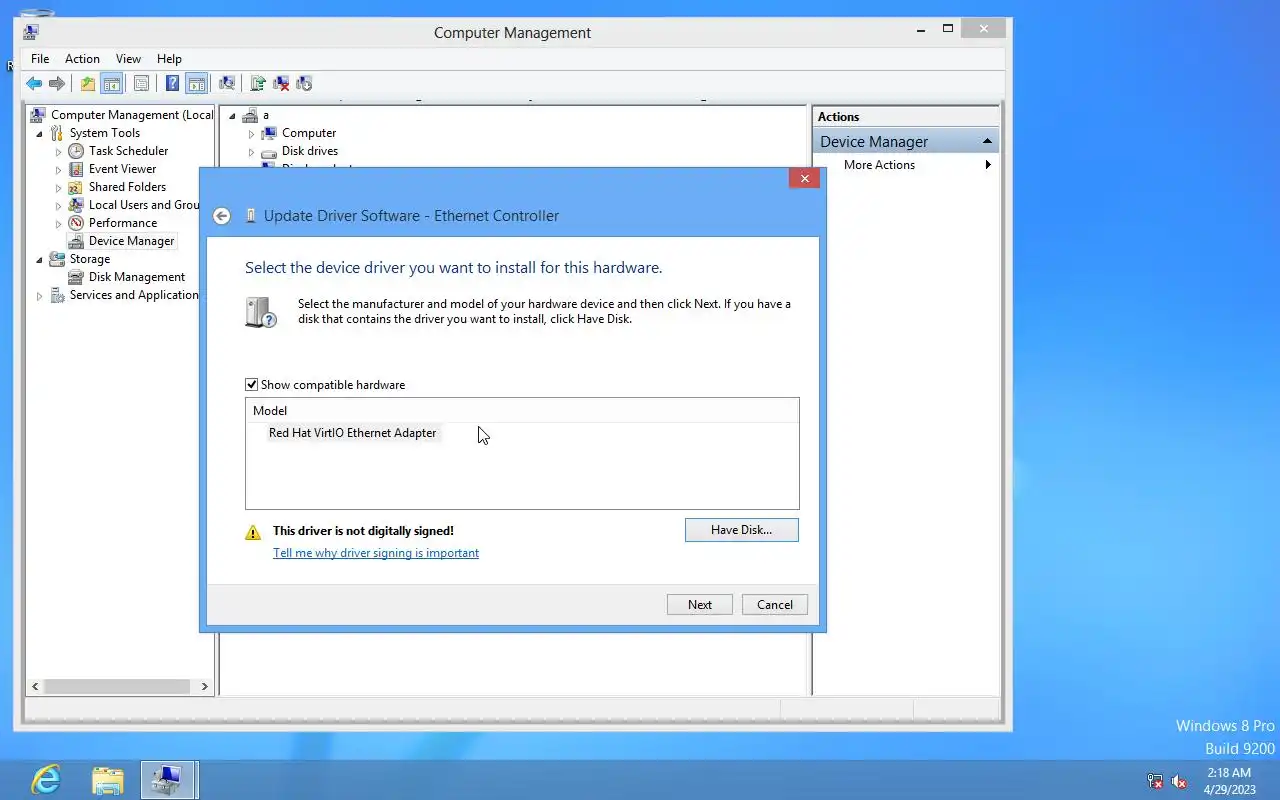Open File Explorer from the taskbar

(x=107, y=780)
